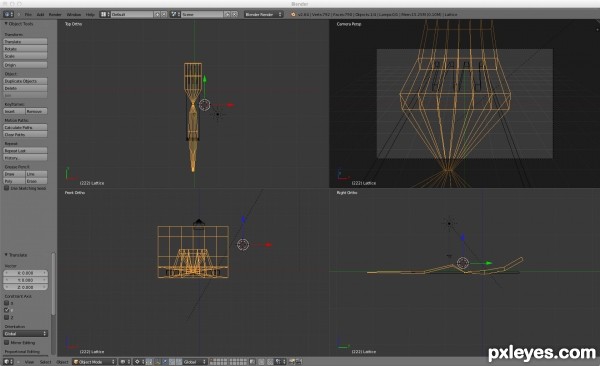
Task: Open the info editor type selector icon
Action: click(8, 14)
